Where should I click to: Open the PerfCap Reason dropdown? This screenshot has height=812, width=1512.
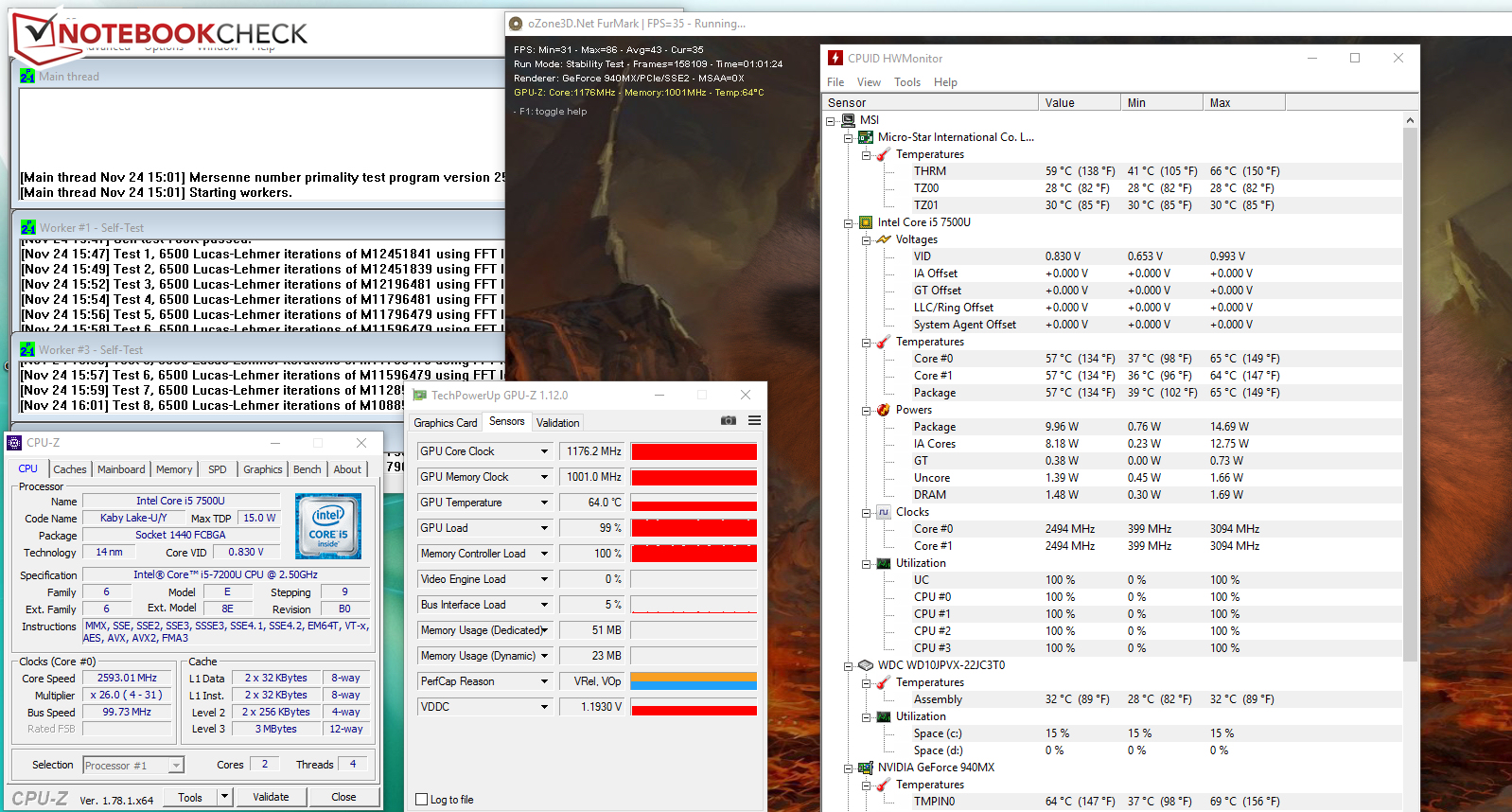[544, 681]
